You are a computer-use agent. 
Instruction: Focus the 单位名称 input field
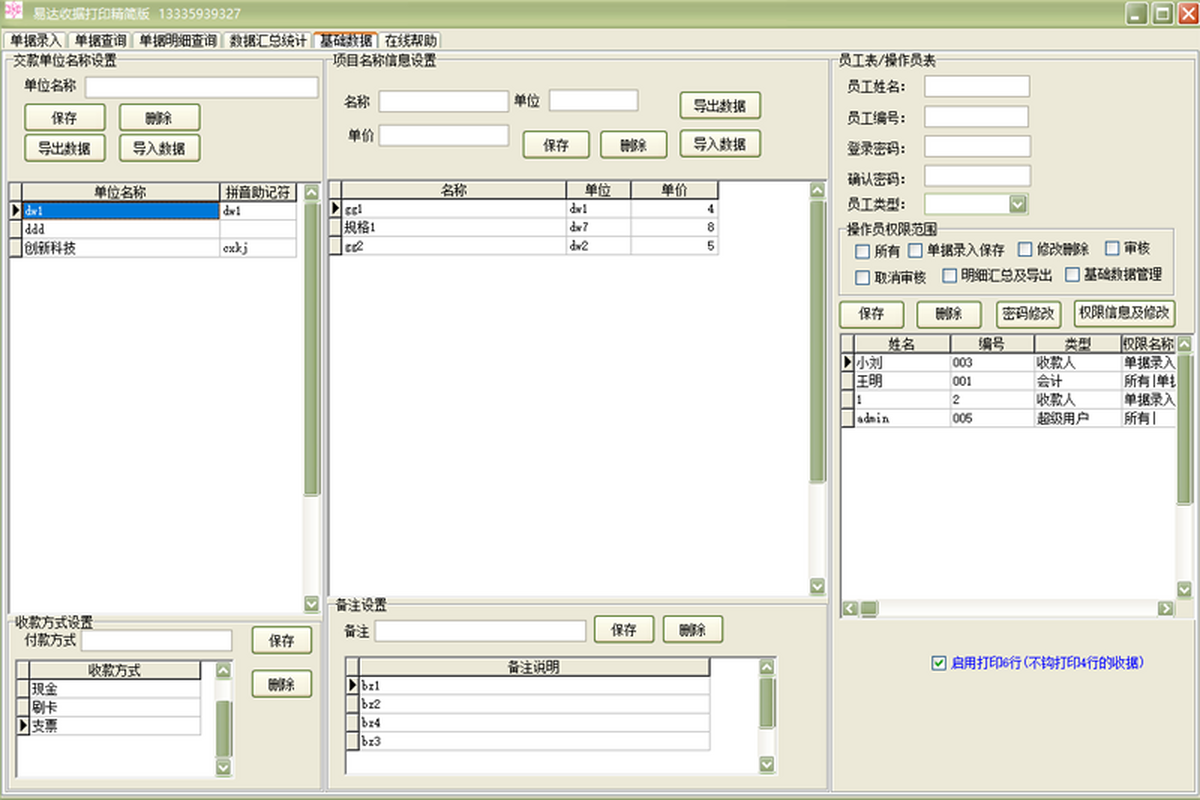pyautogui.click(x=201, y=87)
